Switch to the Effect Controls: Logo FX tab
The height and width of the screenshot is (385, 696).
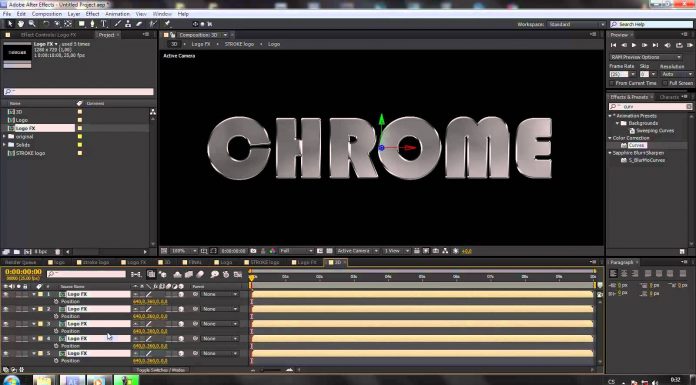[48, 35]
